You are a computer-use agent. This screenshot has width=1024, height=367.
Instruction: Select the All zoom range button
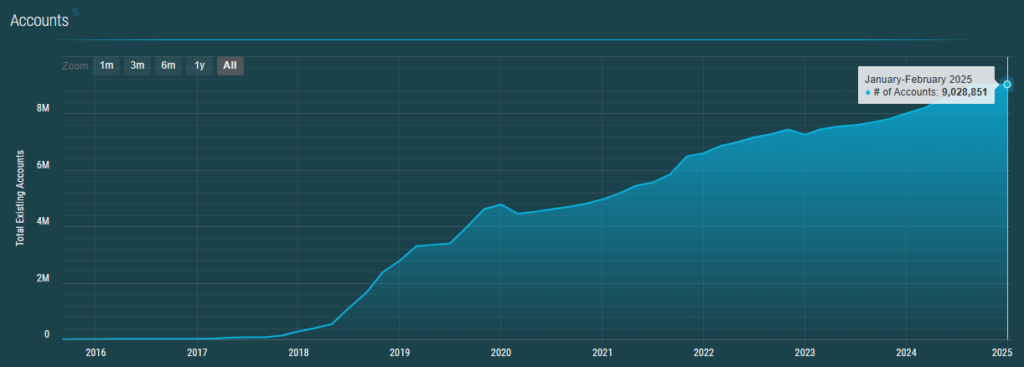(x=230, y=65)
